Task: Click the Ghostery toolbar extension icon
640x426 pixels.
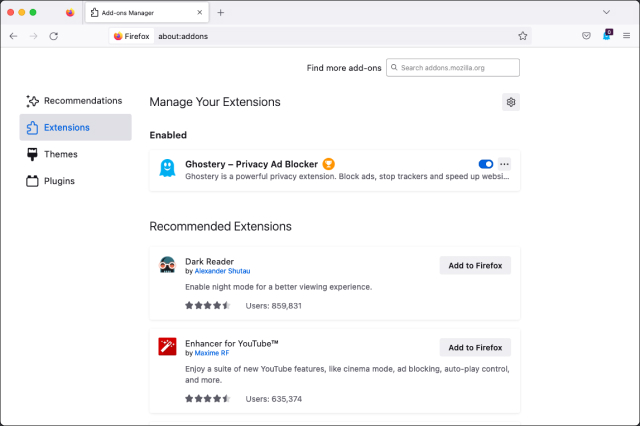Action: [607, 36]
